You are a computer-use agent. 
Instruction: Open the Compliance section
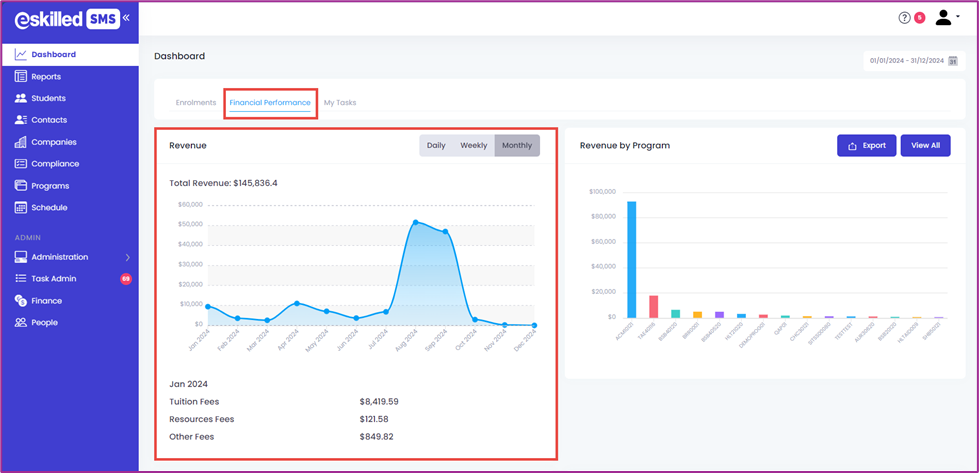pos(56,163)
